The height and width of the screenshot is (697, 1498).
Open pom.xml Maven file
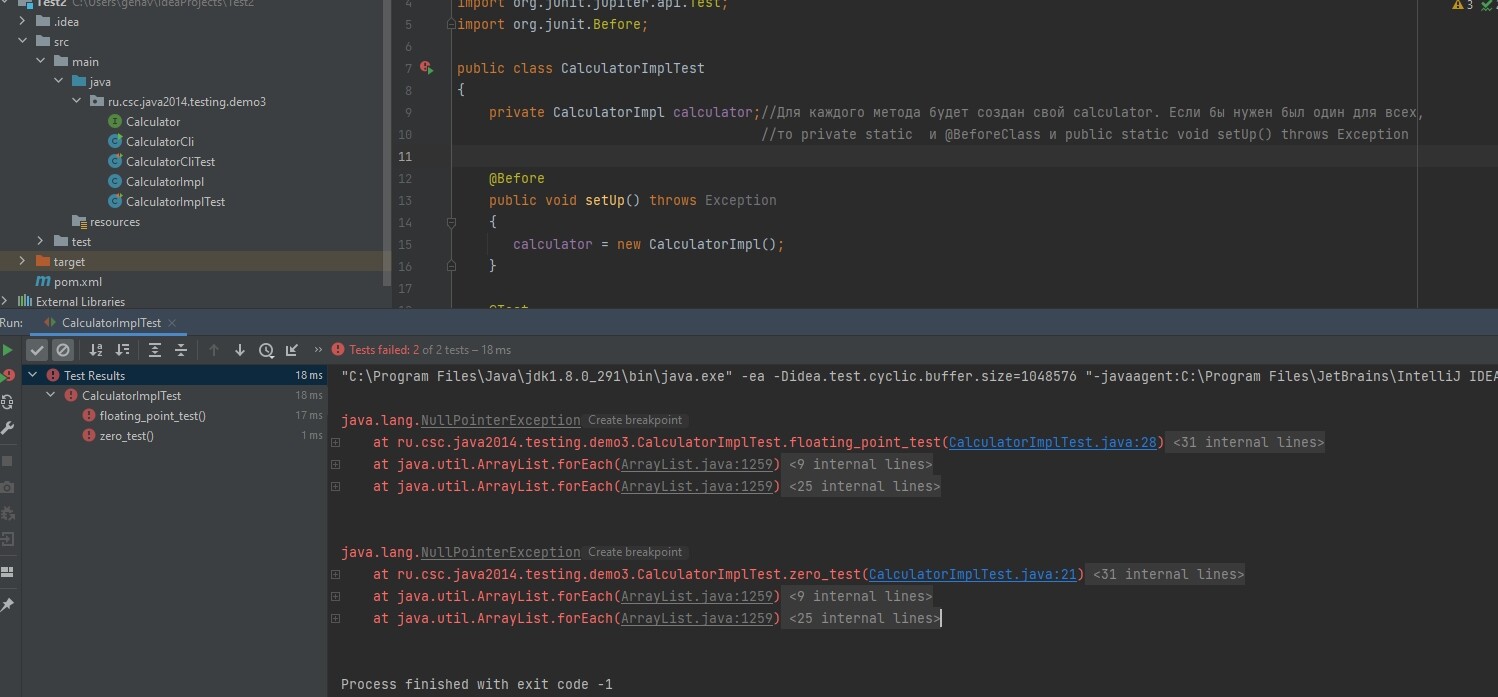(x=78, y=281)
